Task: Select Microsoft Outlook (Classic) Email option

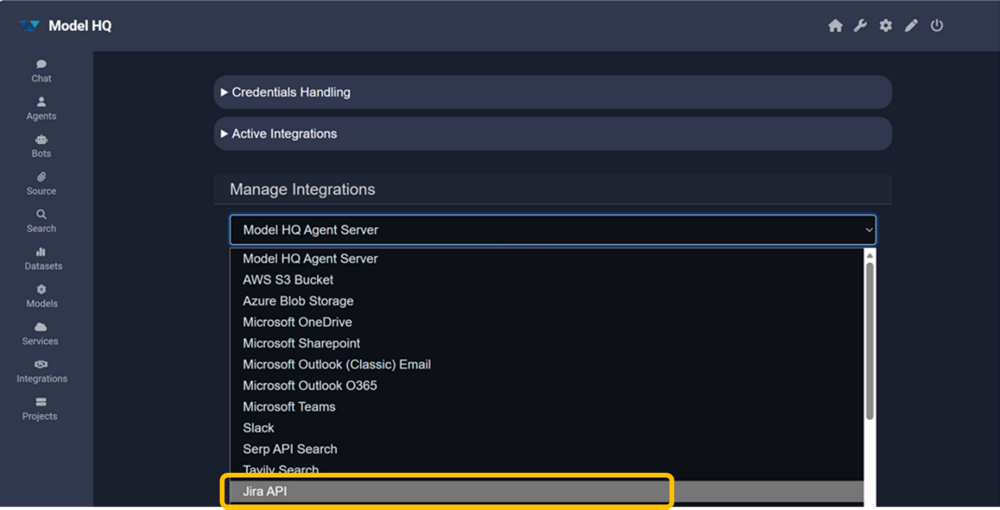Action: [547, 365]
